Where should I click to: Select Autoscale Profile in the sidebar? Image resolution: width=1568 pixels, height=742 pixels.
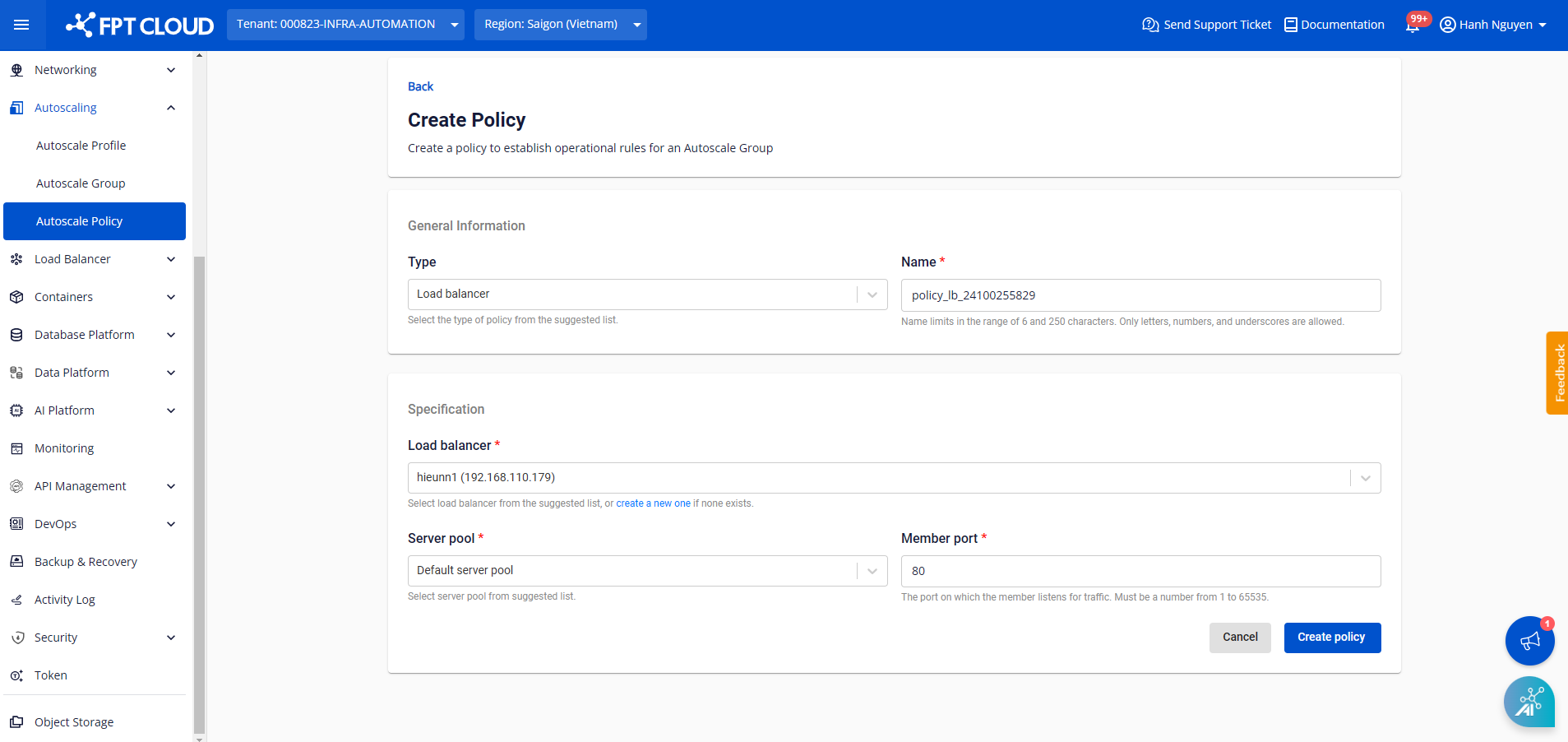(x=81, y=145)
